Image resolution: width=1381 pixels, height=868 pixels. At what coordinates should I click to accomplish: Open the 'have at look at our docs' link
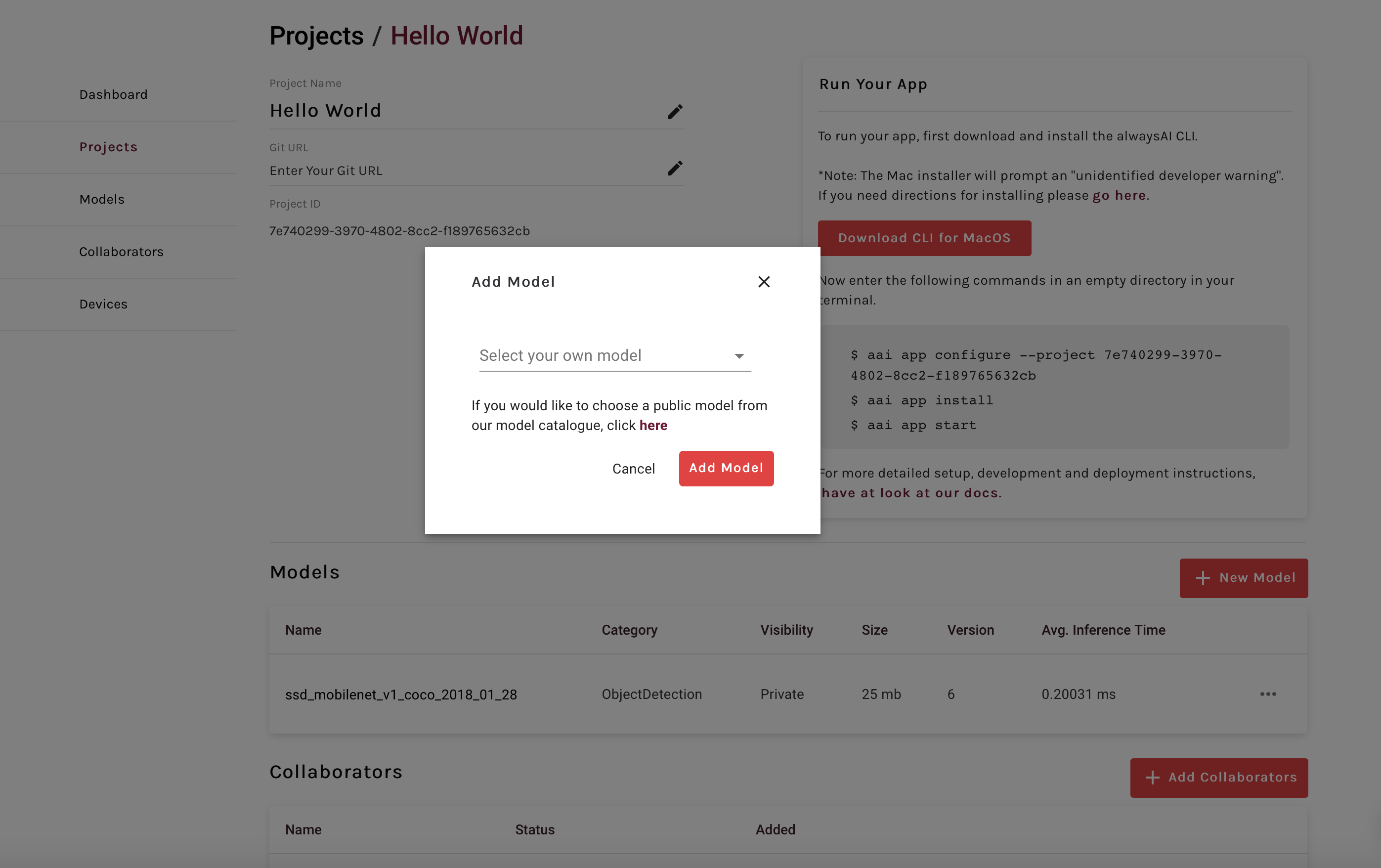pyautogui.click(x=911, y=493)
